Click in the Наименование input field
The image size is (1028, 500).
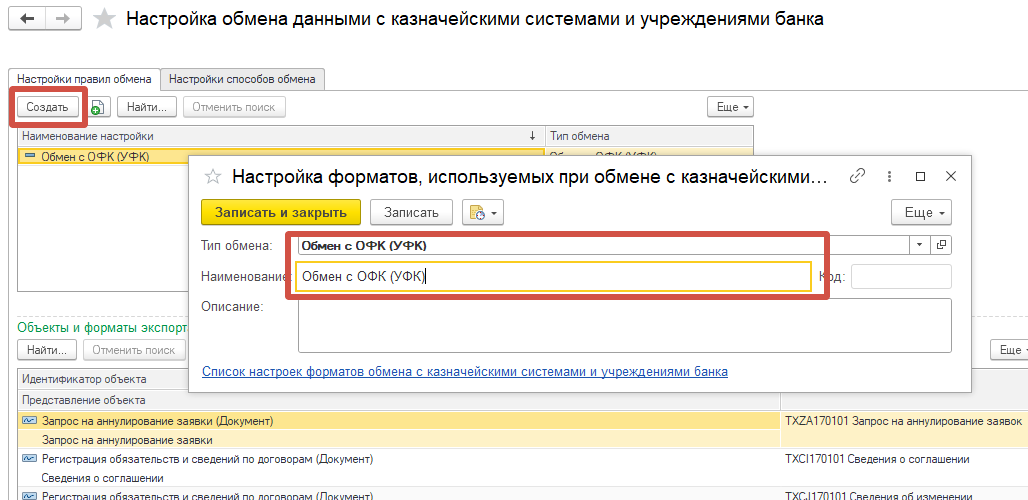coord(553,277)
